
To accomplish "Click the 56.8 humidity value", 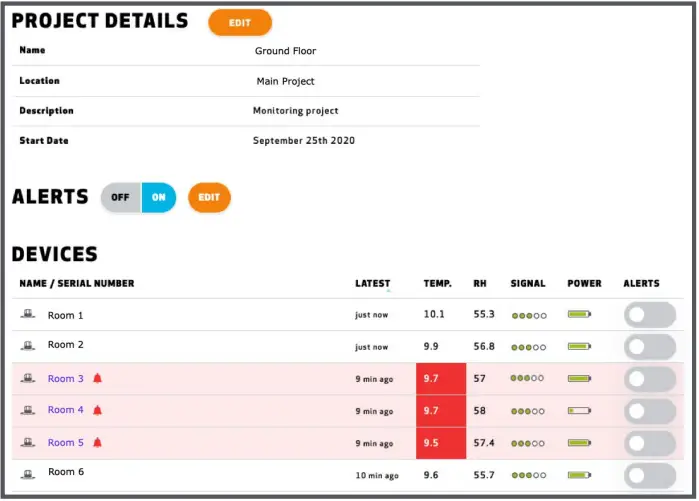I will click(x=484, y=346).
